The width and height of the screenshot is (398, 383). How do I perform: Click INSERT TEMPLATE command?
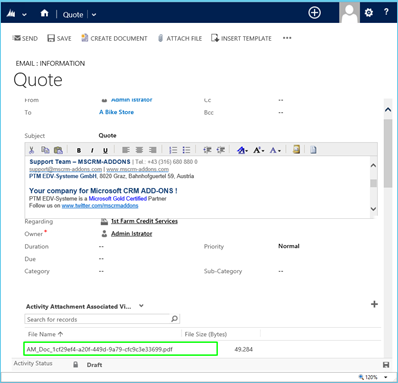[241, 38]
